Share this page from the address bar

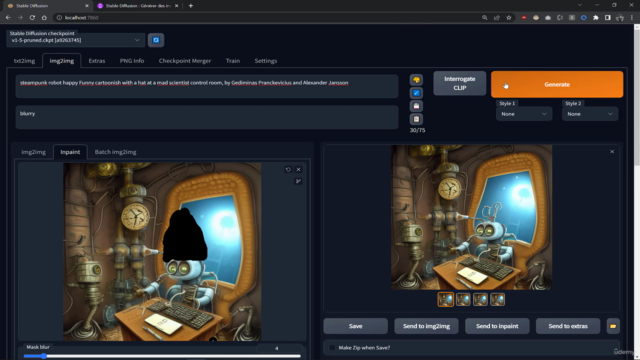pos(497,18)
